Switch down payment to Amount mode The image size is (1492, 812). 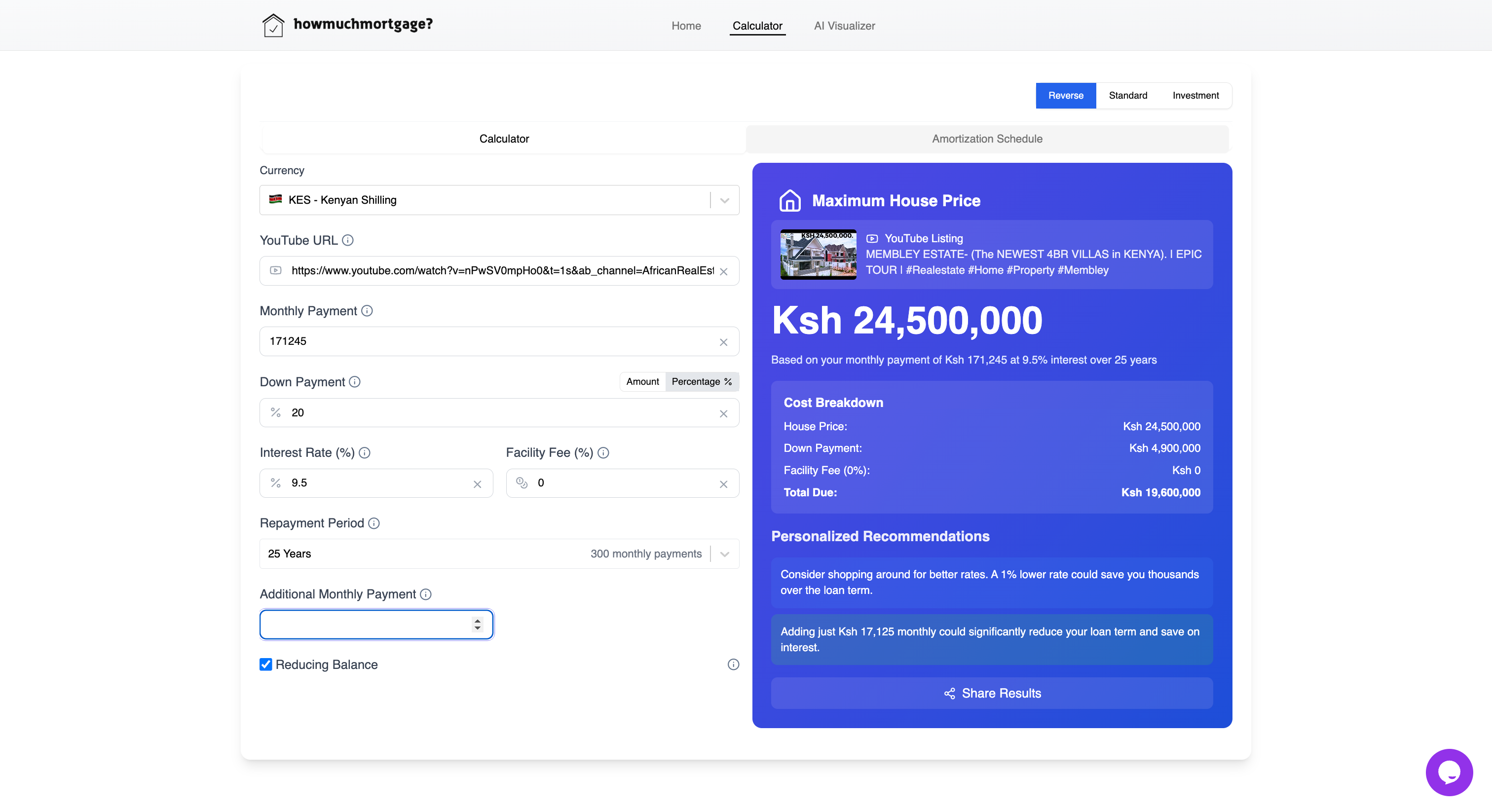pyautogui.click(x=642, y=382)
